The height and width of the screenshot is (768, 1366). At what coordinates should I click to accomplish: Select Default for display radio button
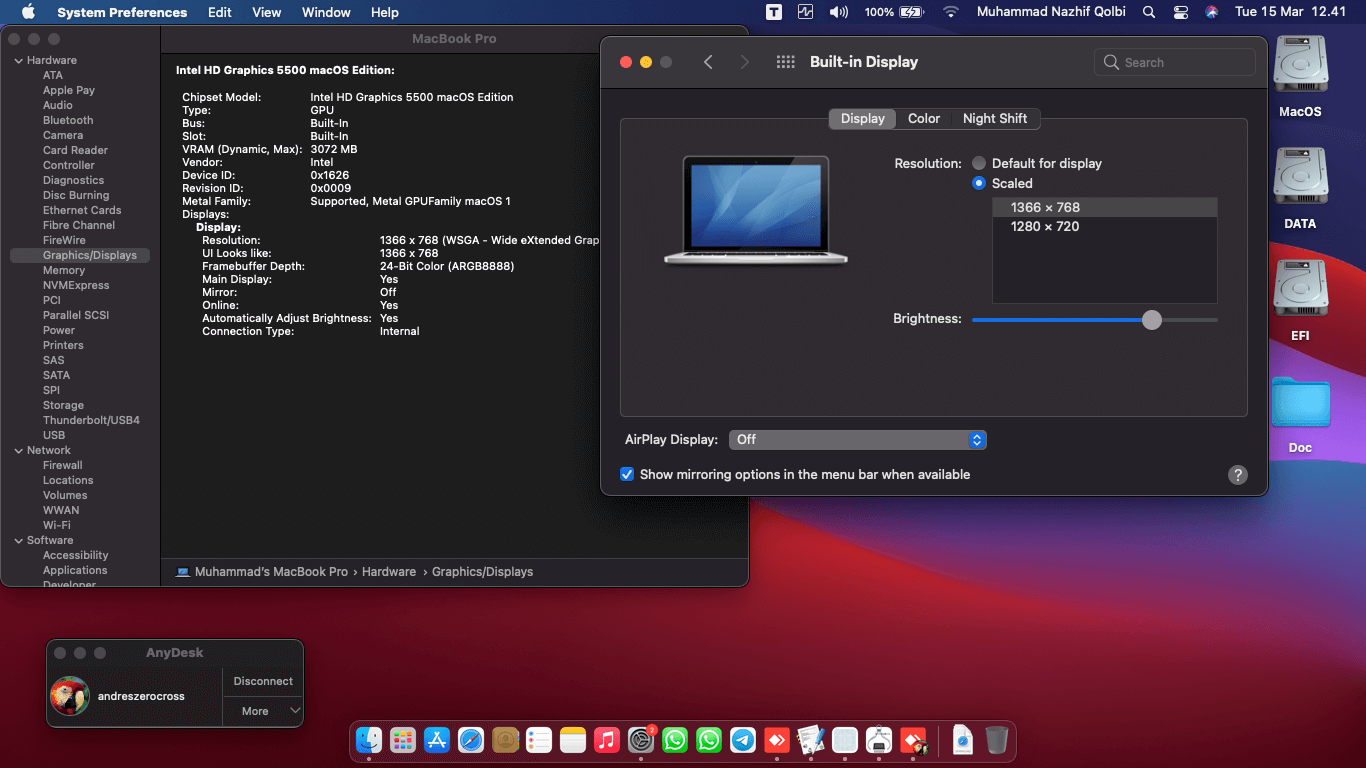point(979,163)
